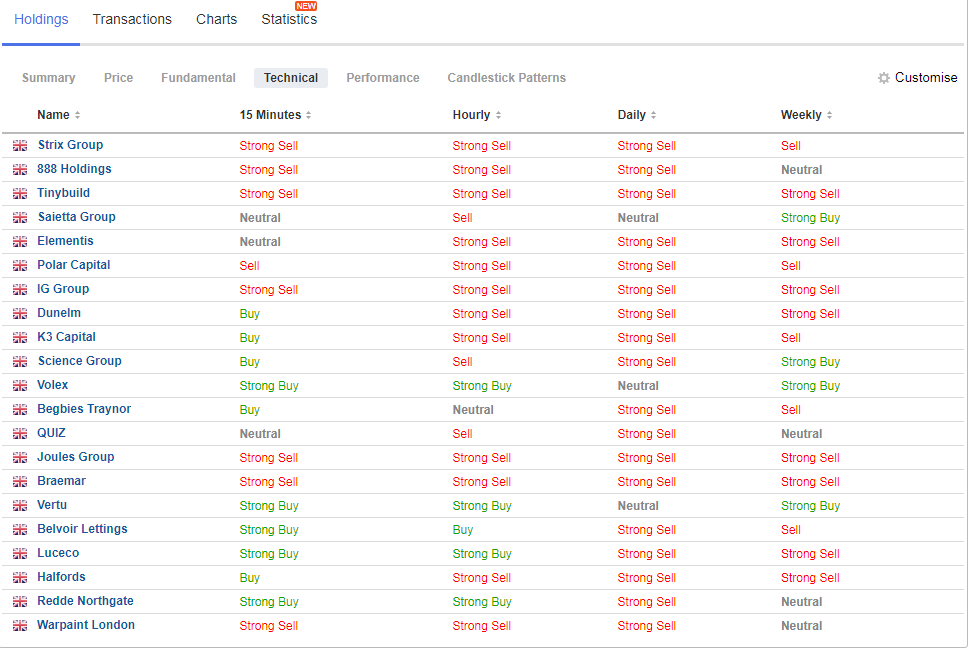
Task: Switch to the Price view
Action: [119, 78]
